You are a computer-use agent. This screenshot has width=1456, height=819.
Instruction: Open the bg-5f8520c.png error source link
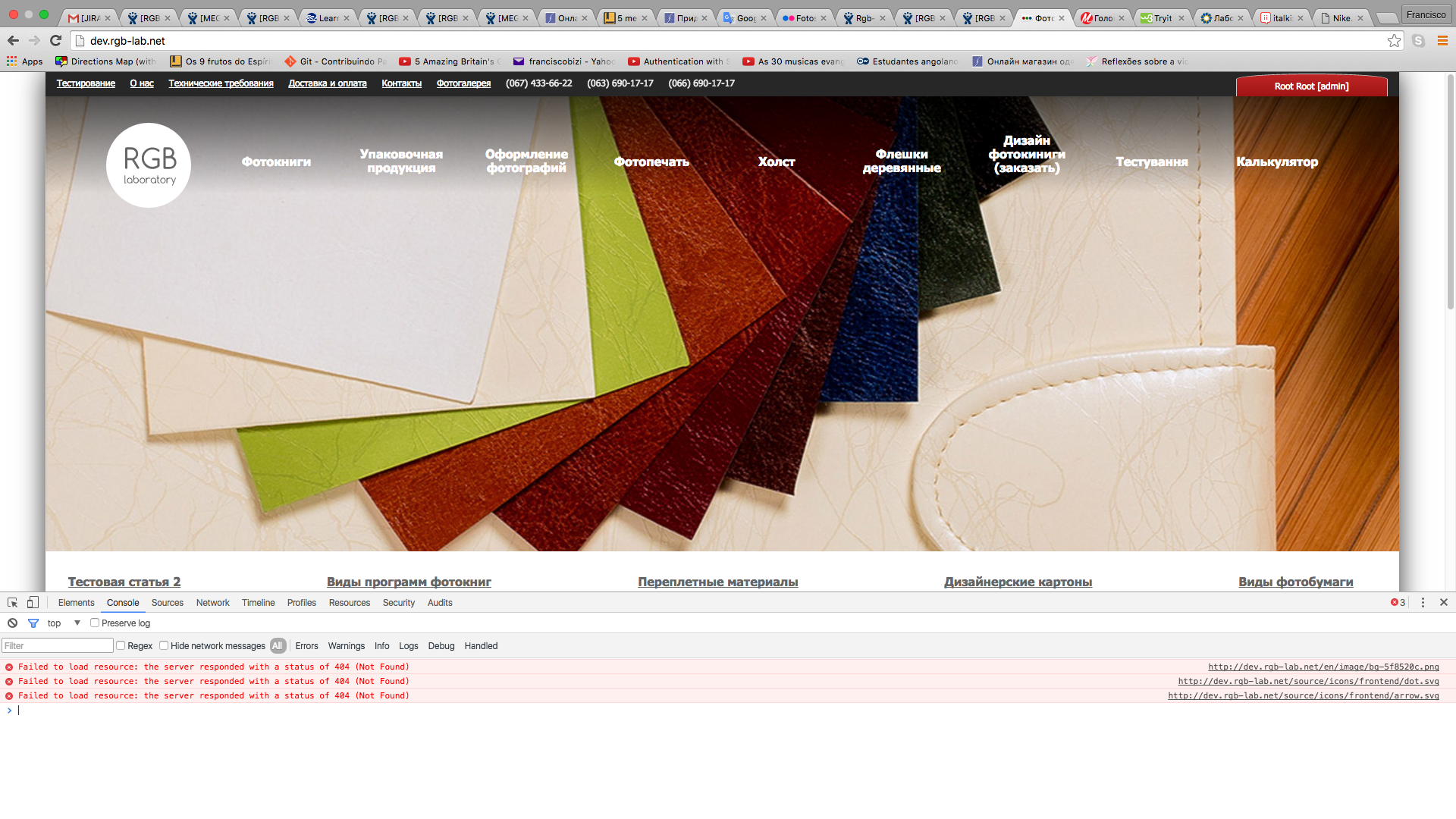[x=1323, y=667]
